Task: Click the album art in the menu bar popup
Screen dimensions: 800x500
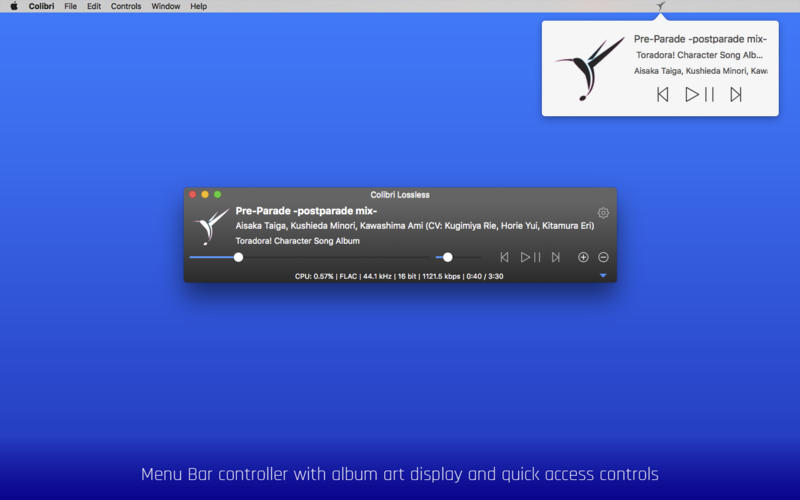Action: 589,68
